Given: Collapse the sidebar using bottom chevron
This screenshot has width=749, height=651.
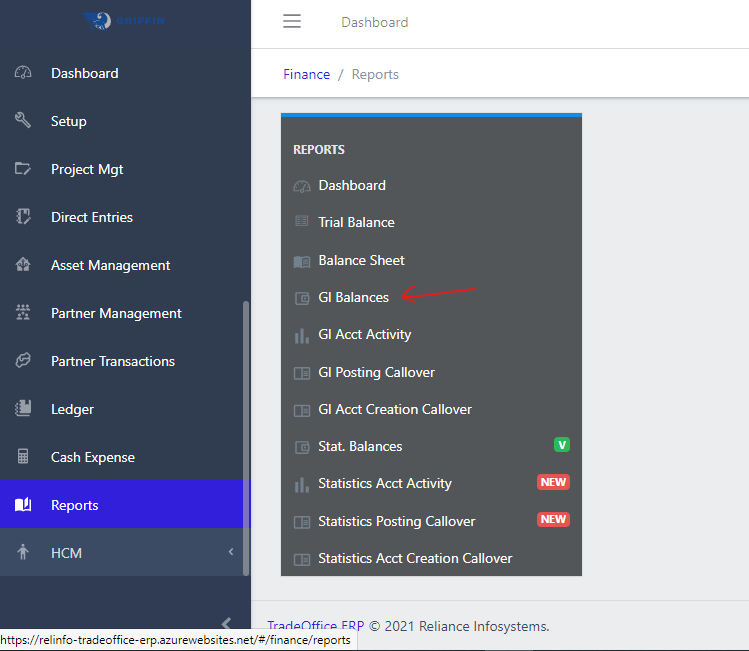Looking at the screenshot, I should point(226,623).
